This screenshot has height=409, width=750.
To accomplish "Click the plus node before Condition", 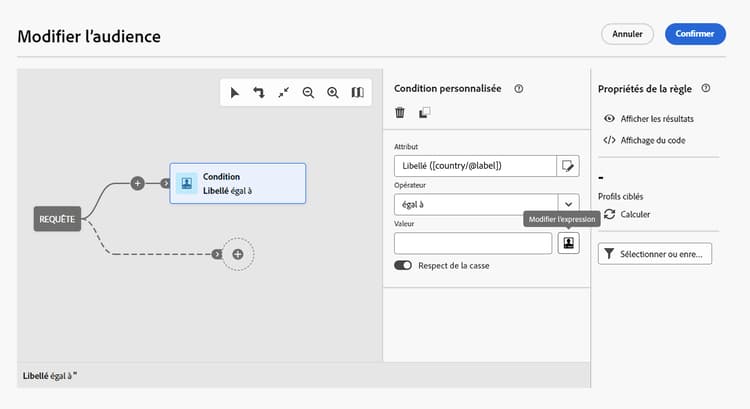I will pos(138,183).
